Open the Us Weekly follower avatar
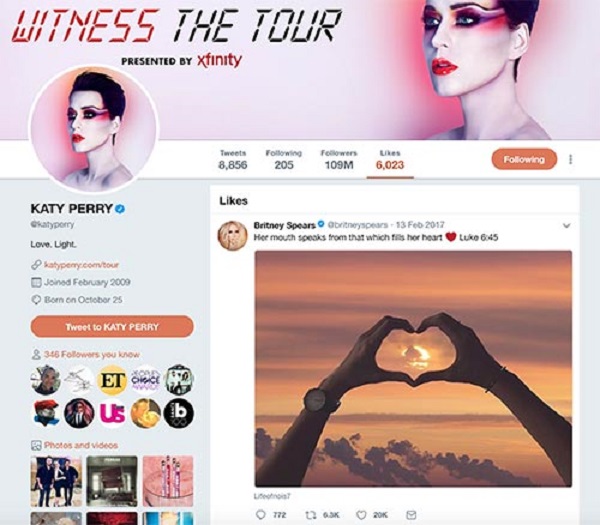The width and height of the screenshot is (600, 525). pyautogui.click(x=112, y=413)
